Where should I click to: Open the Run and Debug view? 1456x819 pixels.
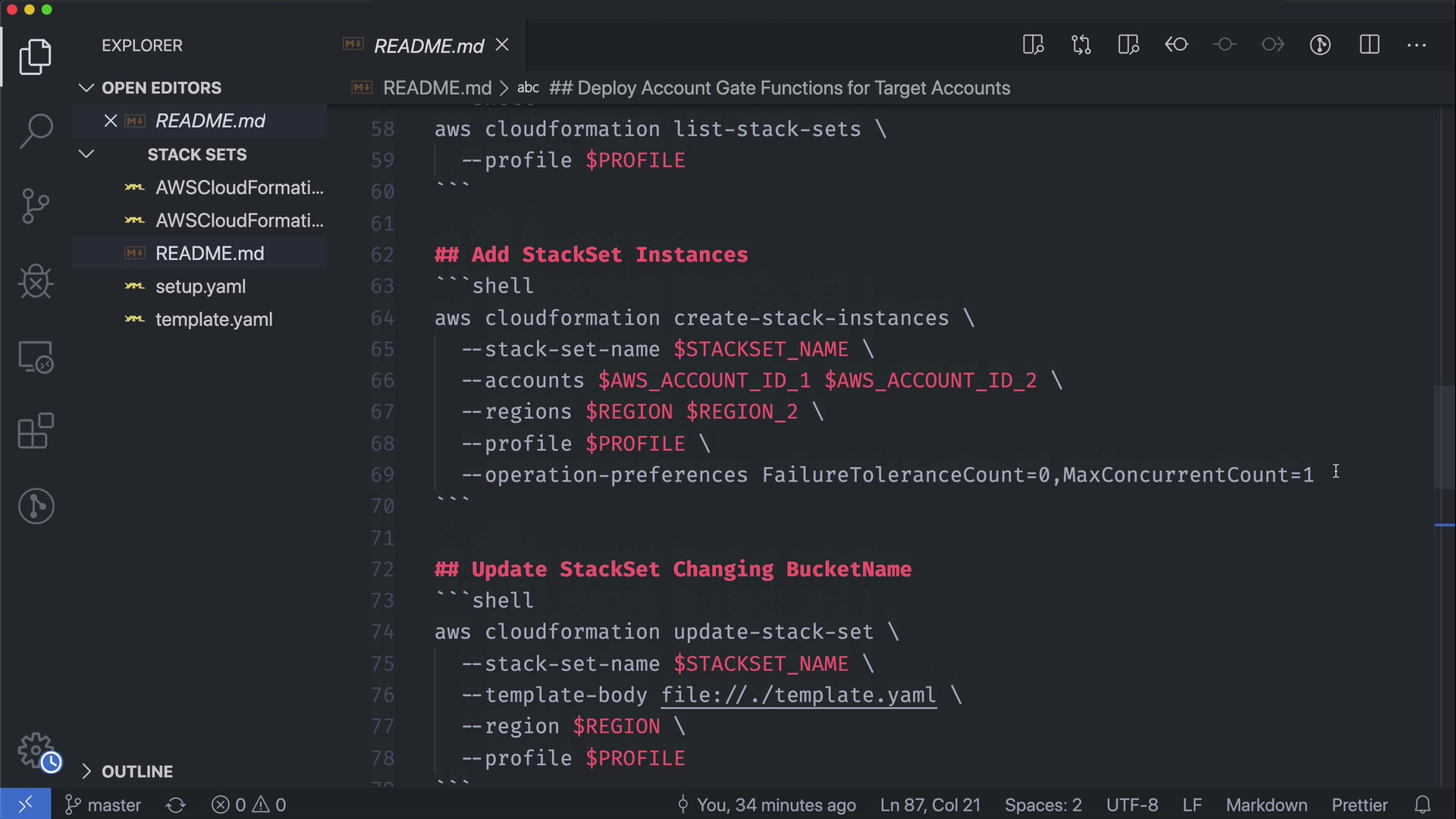click(x=36, y=281)
